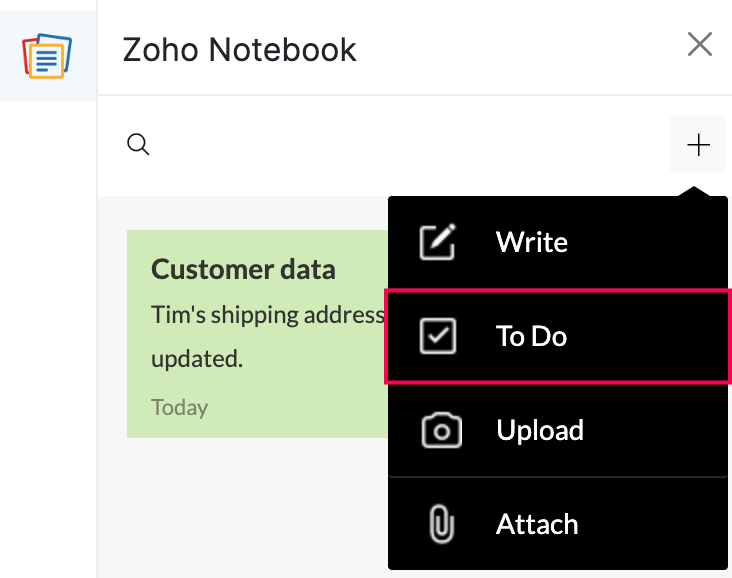Click the "Zoho Notebook" header title
Viewport: 732px width, 578px height.
click(x=239, y=49)
